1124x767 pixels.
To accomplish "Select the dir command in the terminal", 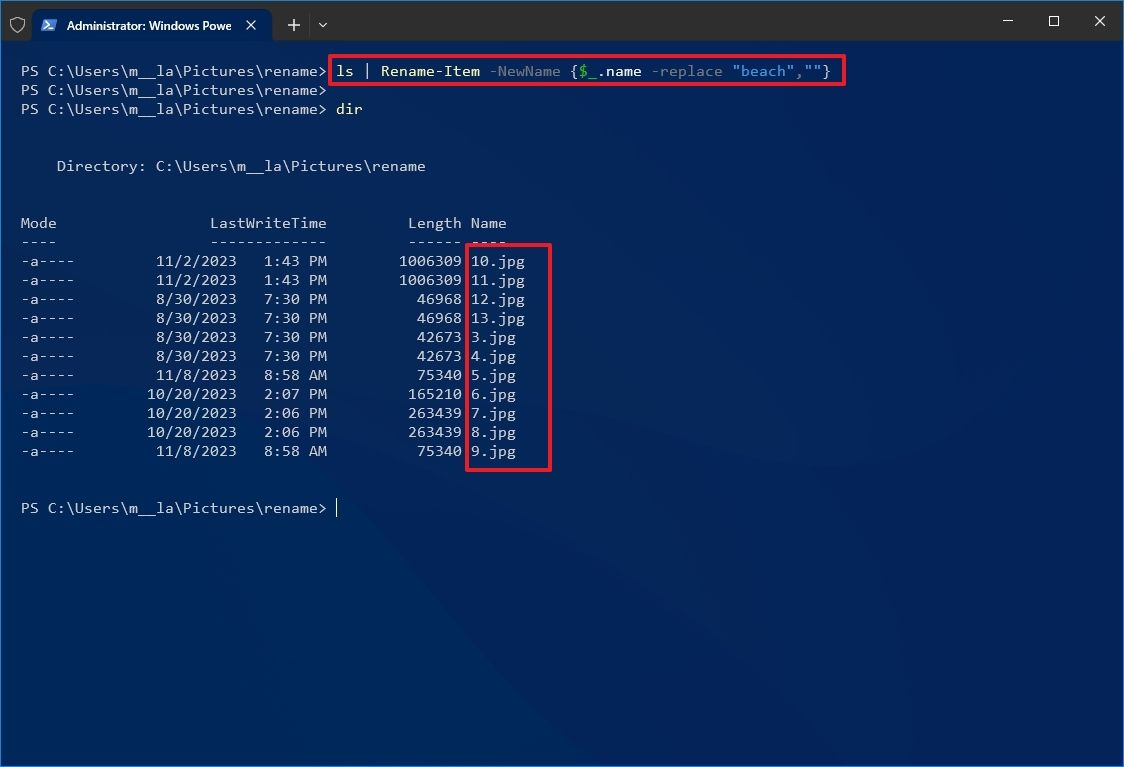I will tap(349, 109).
